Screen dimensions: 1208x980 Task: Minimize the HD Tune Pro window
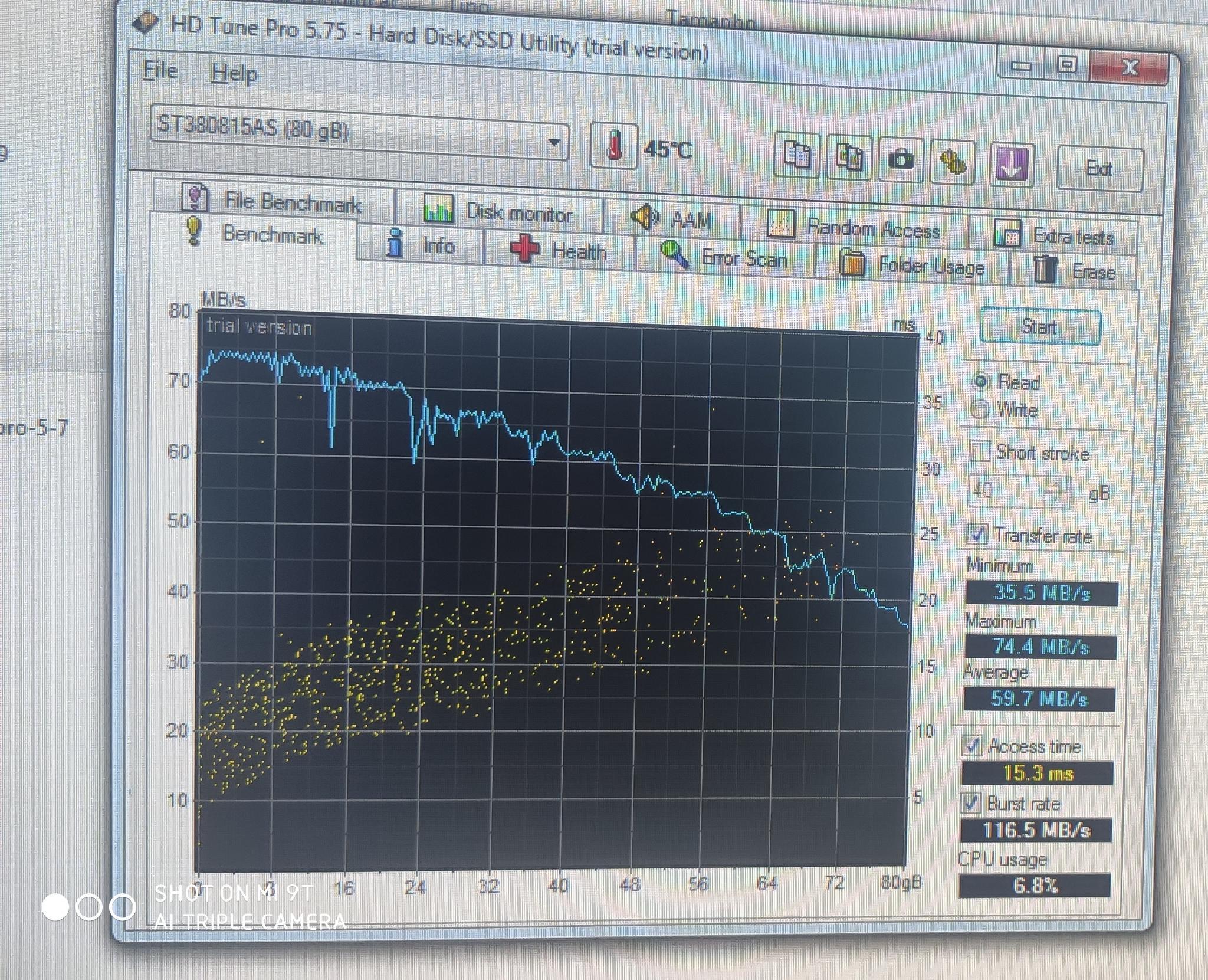click(x=1022, y=64)
